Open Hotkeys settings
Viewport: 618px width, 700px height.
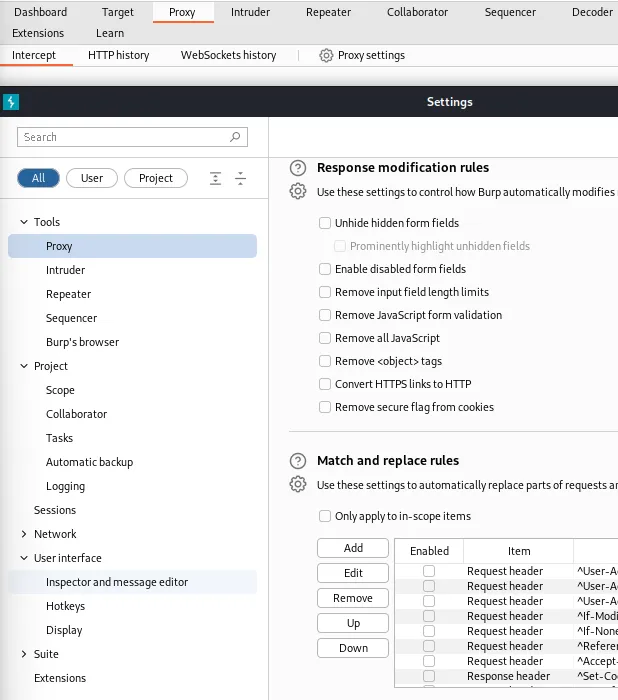pos(65,606)
